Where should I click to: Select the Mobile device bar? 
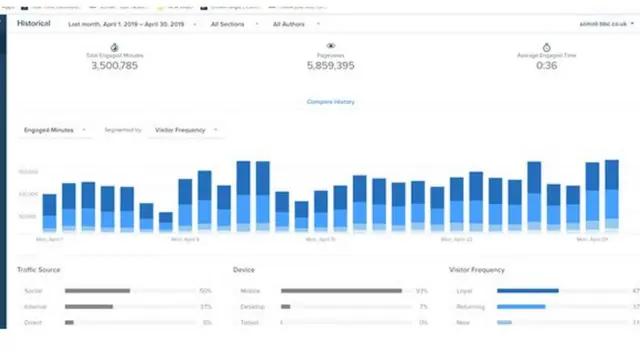(341, 291)
